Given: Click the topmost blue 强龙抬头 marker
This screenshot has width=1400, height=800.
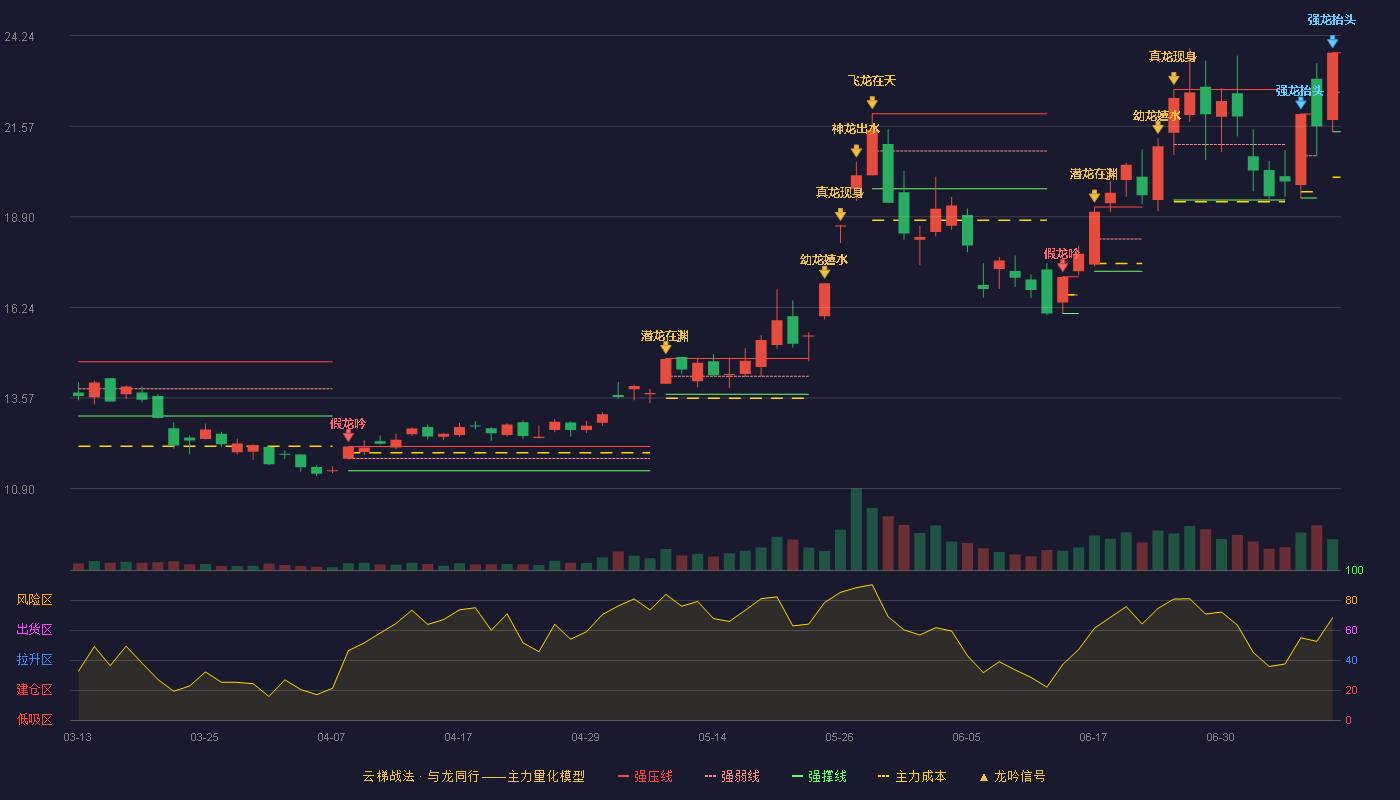Looking at the screenshot, I should click(x=1332, y=41).
